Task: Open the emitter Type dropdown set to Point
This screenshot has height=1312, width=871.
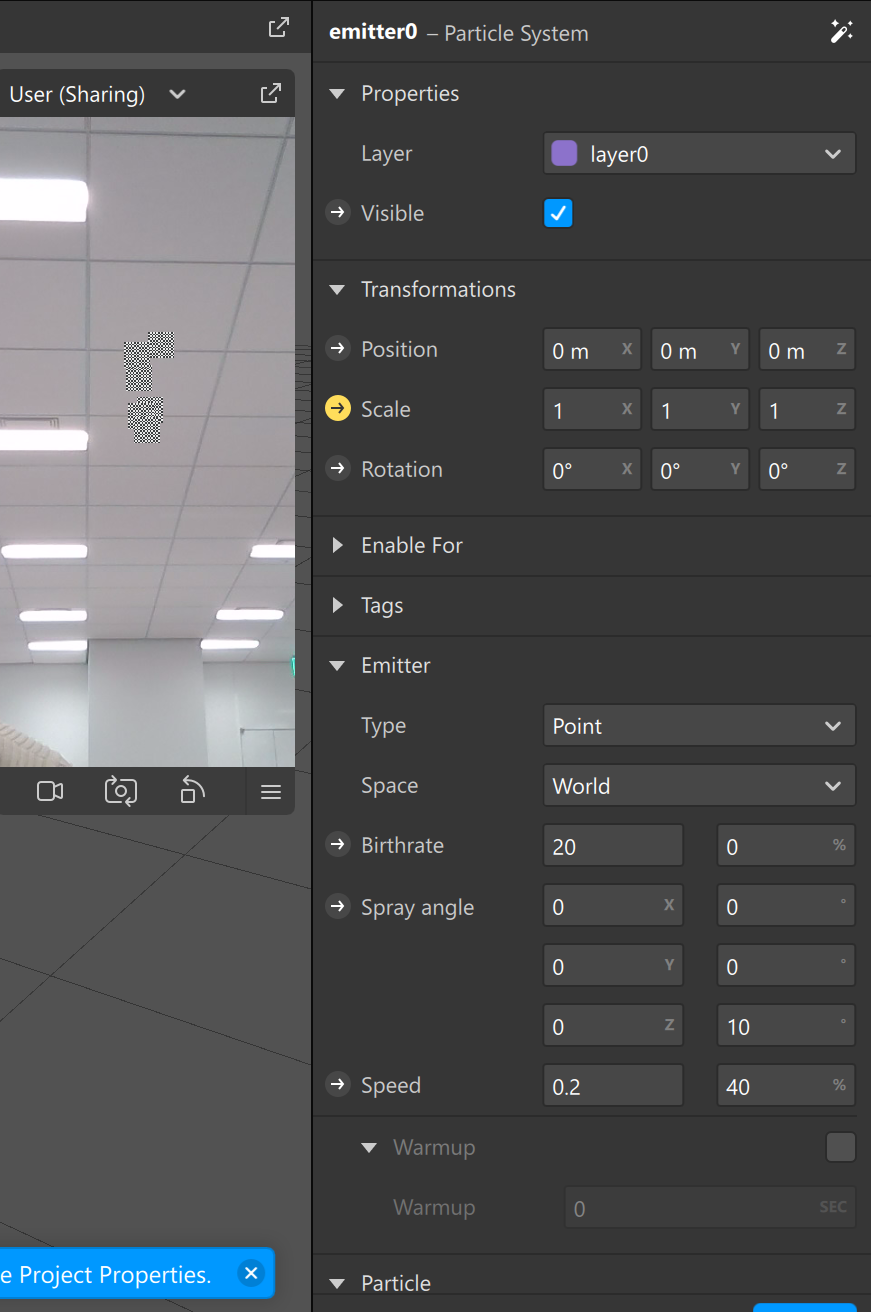Action: click(699, 726)
